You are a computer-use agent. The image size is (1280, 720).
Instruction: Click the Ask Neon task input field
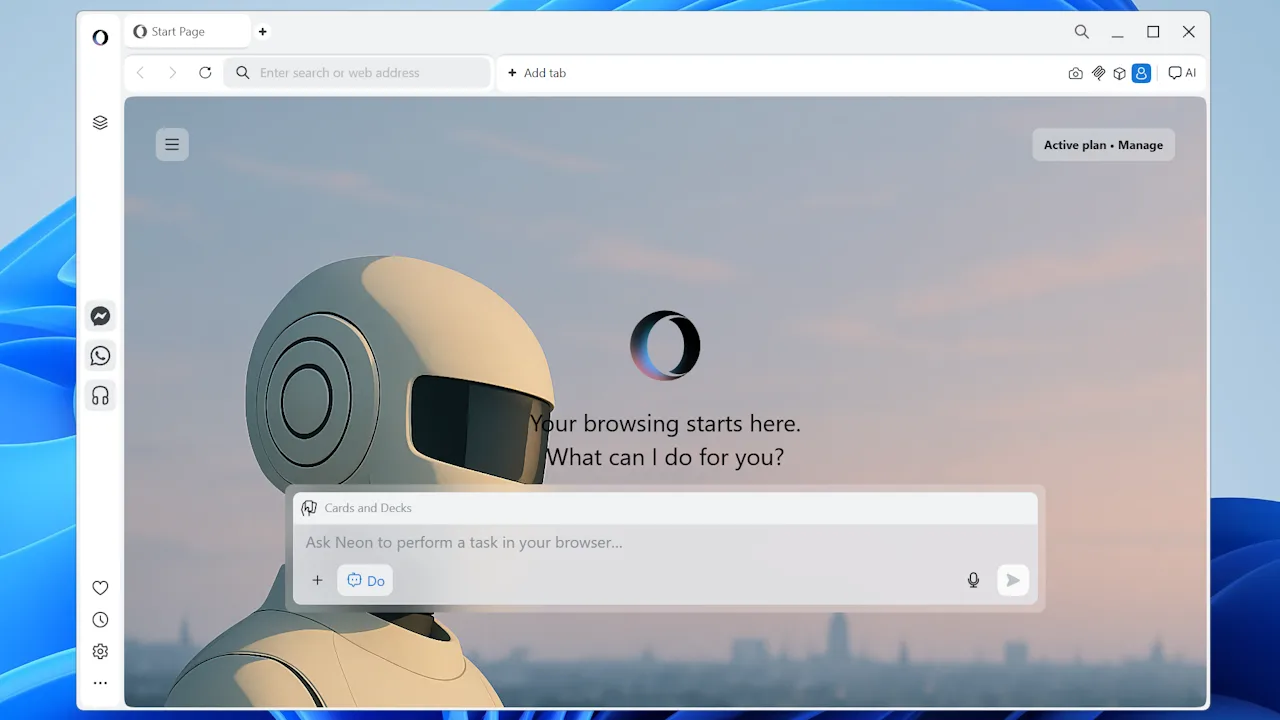tap(665, 543)
